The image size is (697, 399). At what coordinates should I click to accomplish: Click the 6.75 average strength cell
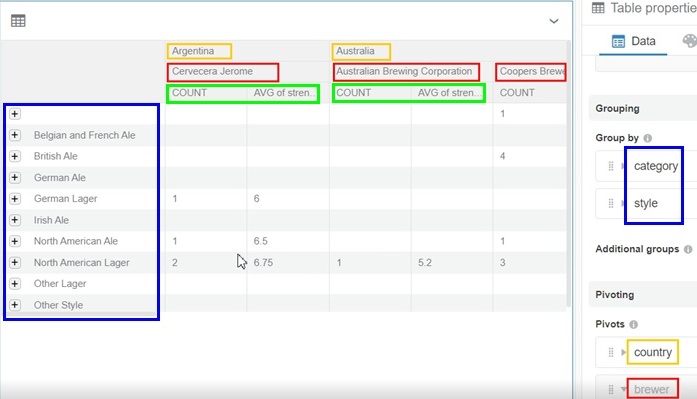click(263, 263)
